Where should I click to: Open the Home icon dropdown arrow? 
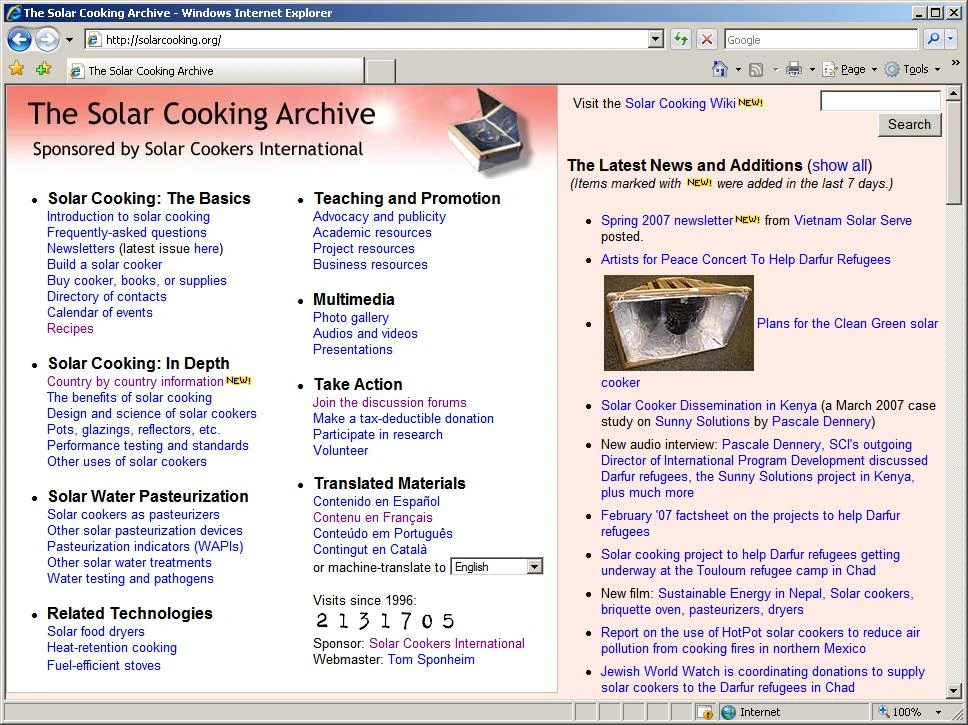pyautogui.click(x=738, y=70)
